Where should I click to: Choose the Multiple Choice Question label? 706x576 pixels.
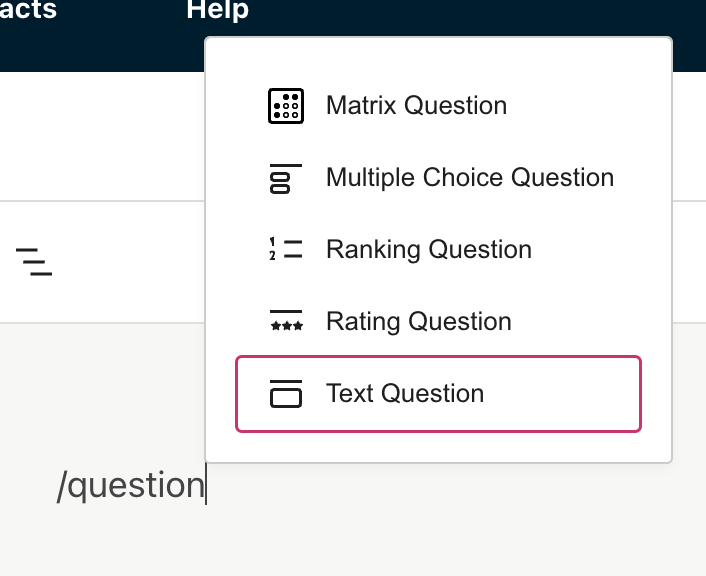[x=470, y=178]
